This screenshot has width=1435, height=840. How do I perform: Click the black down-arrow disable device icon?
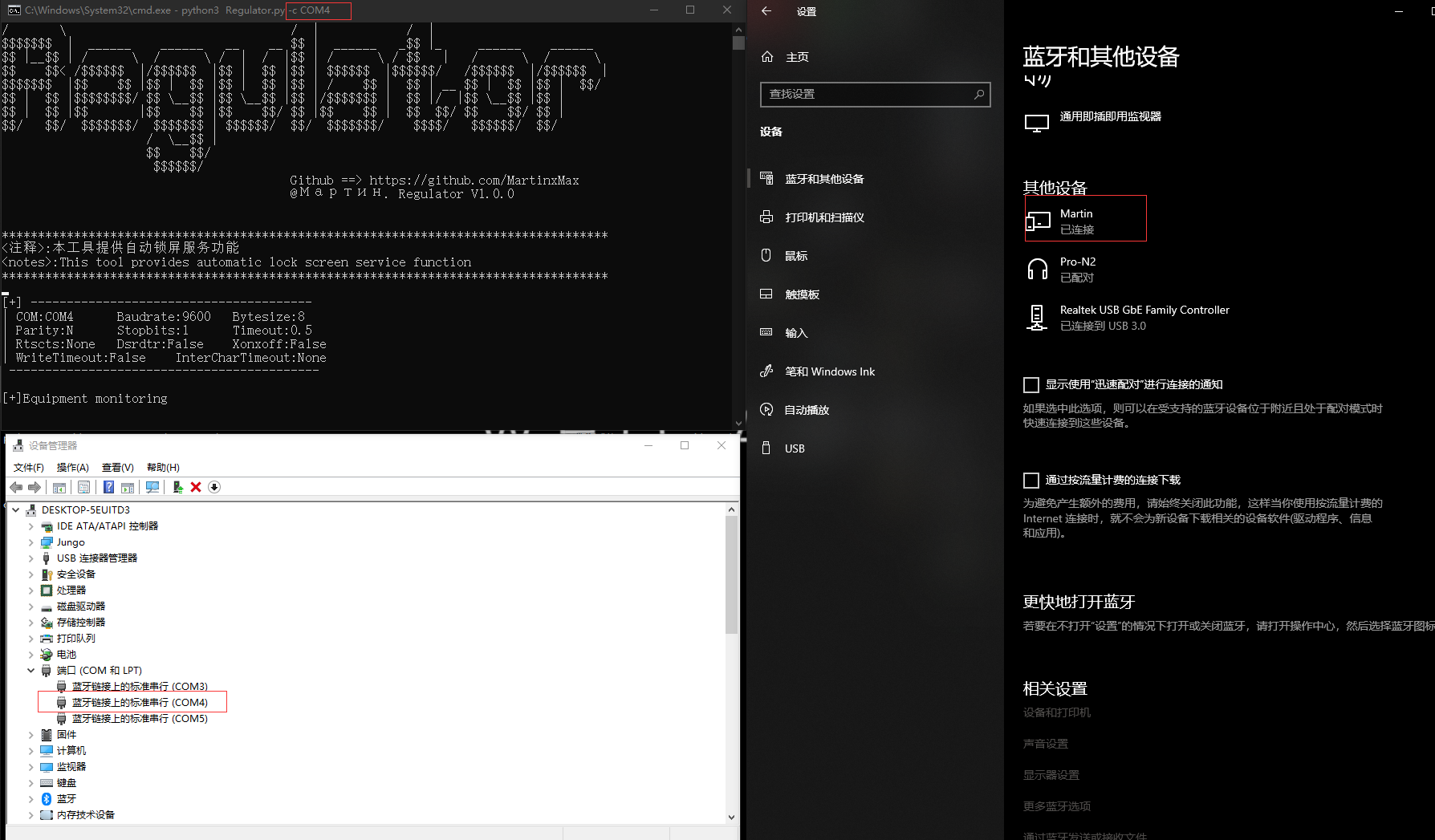coord(214,487)
